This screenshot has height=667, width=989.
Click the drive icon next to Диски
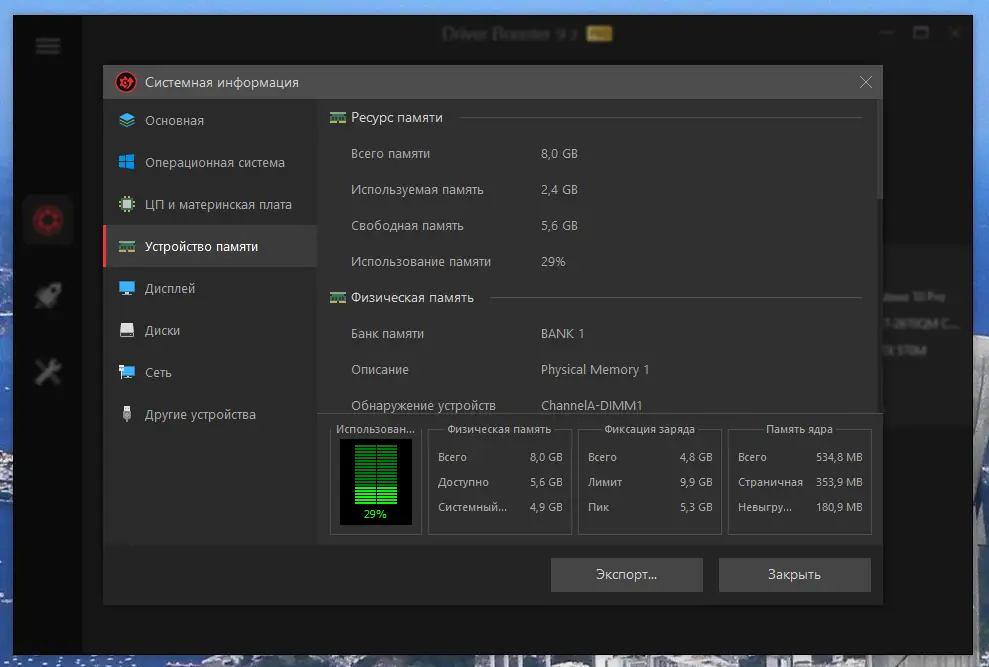pyautogui.click(x=127, y=330)
